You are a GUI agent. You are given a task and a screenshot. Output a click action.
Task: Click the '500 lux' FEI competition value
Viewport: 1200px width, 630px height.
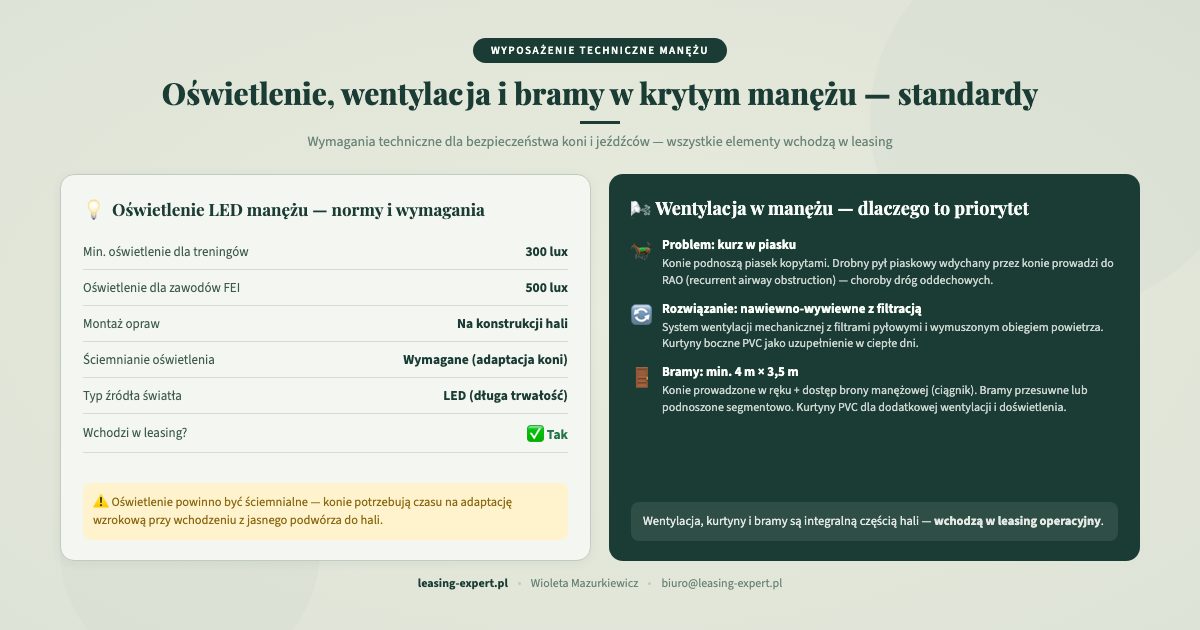549,287
